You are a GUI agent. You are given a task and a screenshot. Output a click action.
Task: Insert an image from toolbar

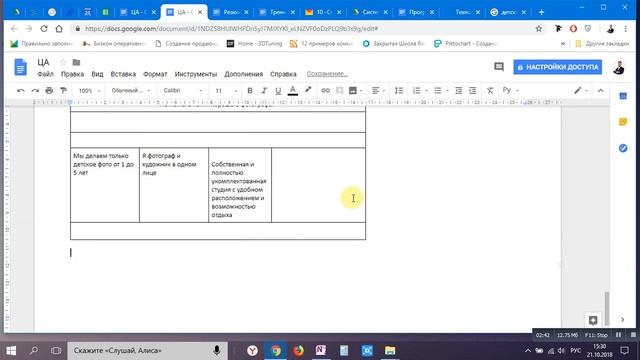(353, 91)
